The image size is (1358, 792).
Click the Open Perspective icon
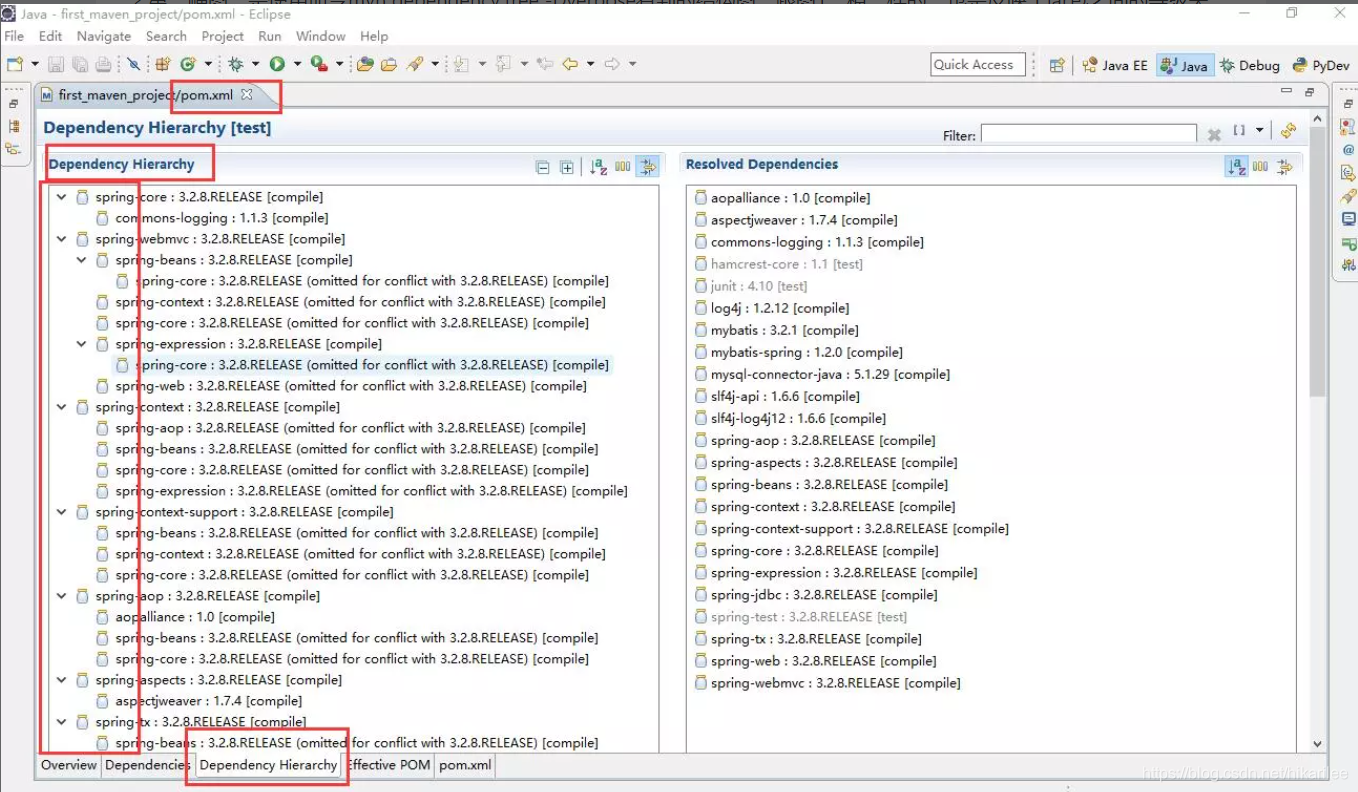pyautogui.click(x=1056, y=65)
